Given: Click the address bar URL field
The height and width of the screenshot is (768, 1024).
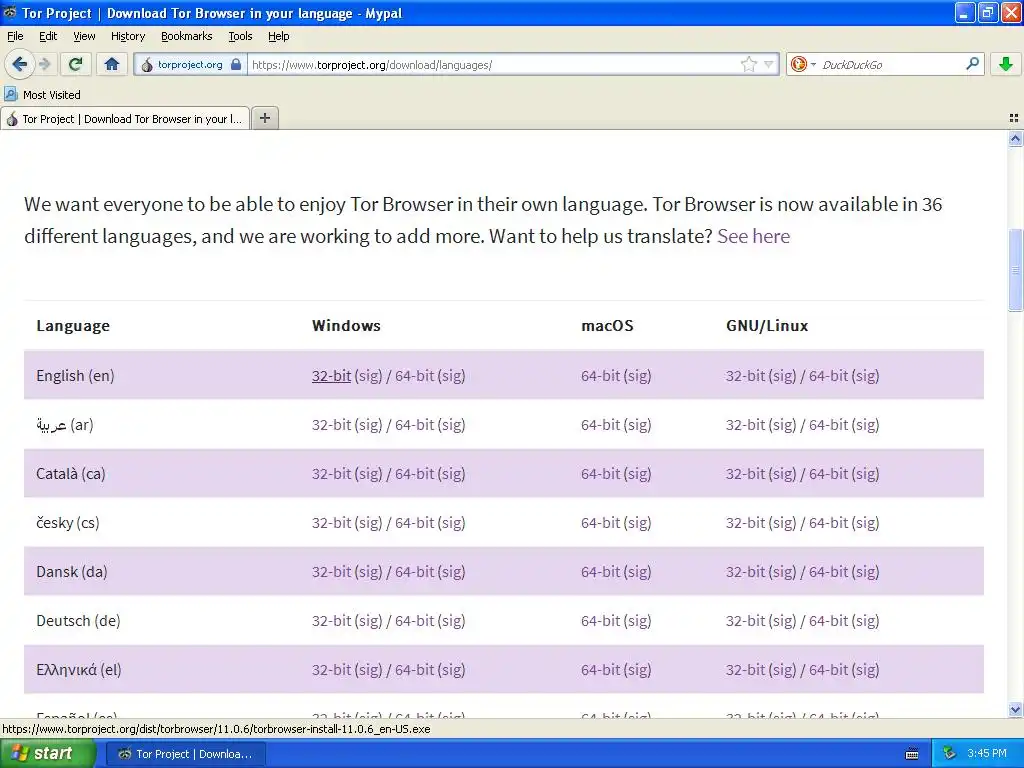Looking at the screenshot, I should tap(494, 65).
